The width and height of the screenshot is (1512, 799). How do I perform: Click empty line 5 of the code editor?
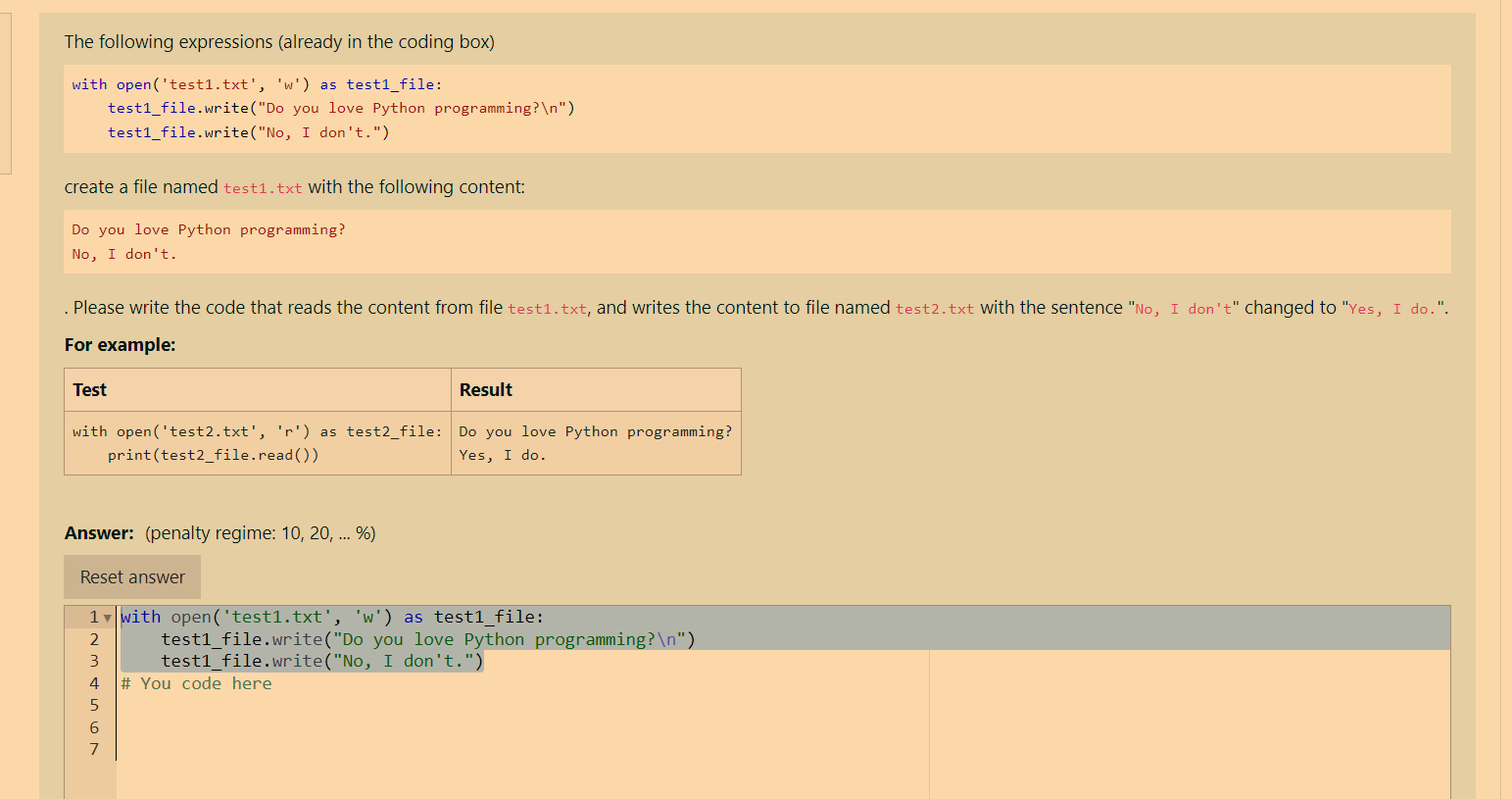294,705
